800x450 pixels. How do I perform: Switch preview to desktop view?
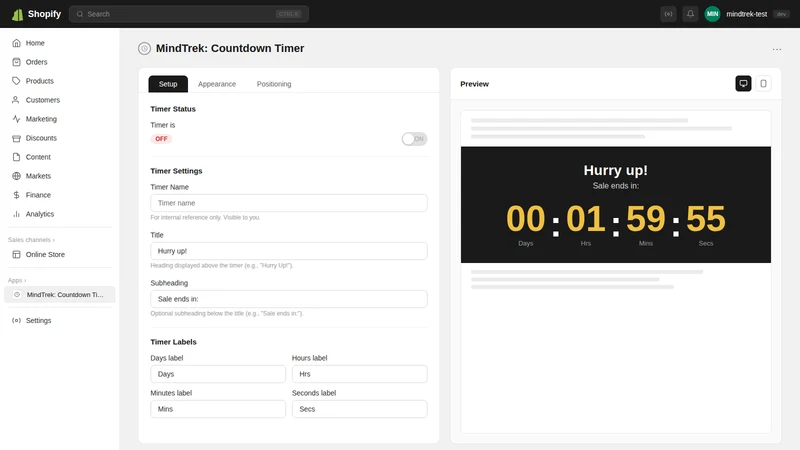click(743, 83)
